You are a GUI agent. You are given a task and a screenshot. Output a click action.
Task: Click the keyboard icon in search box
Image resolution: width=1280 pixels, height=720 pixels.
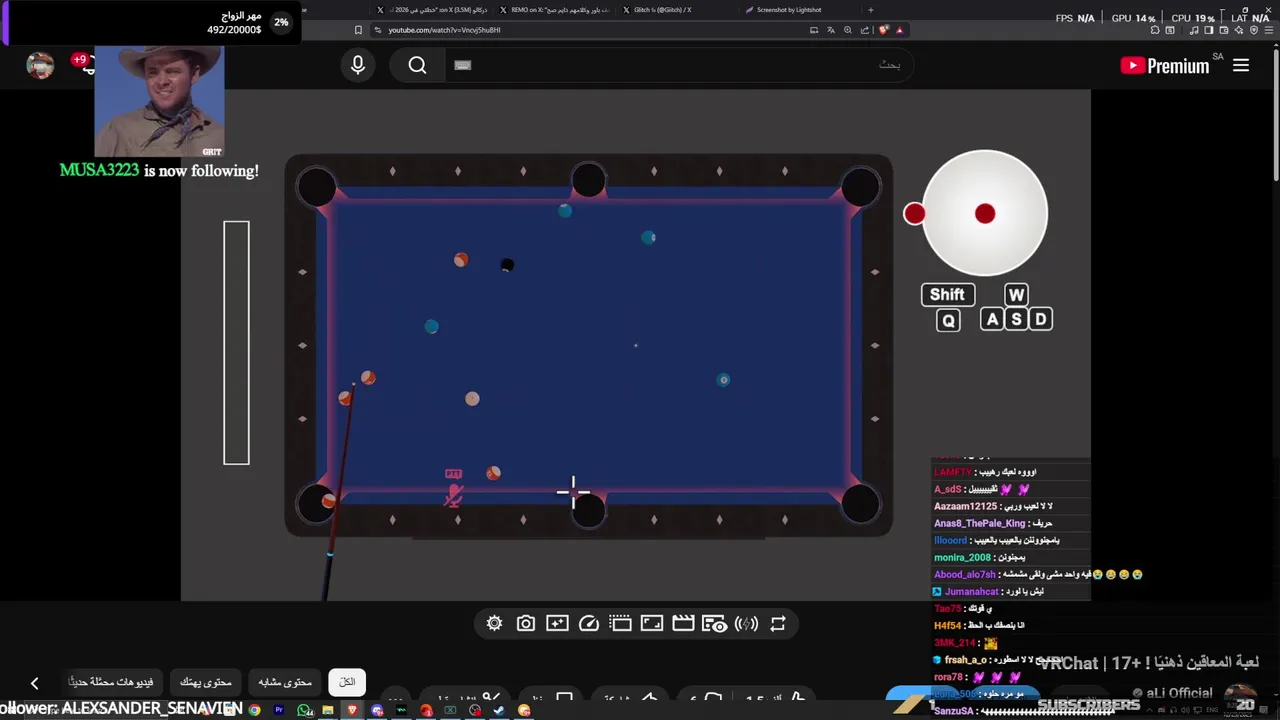pyautogui.click(x=462, y=65)
